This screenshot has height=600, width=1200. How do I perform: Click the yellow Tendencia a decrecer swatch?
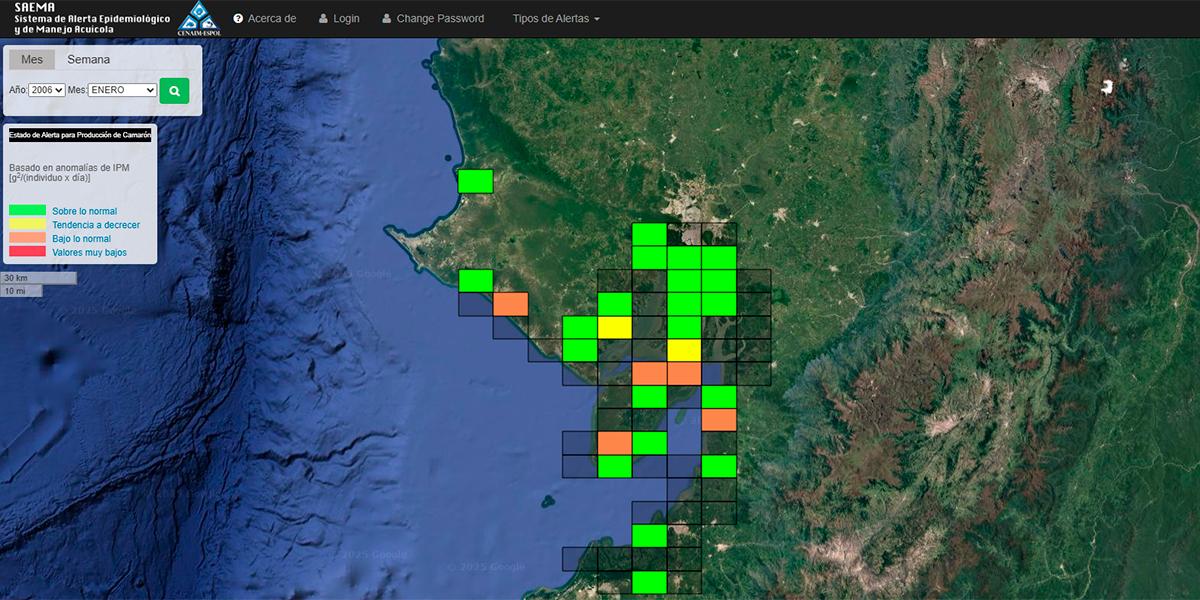coord(27,225)
